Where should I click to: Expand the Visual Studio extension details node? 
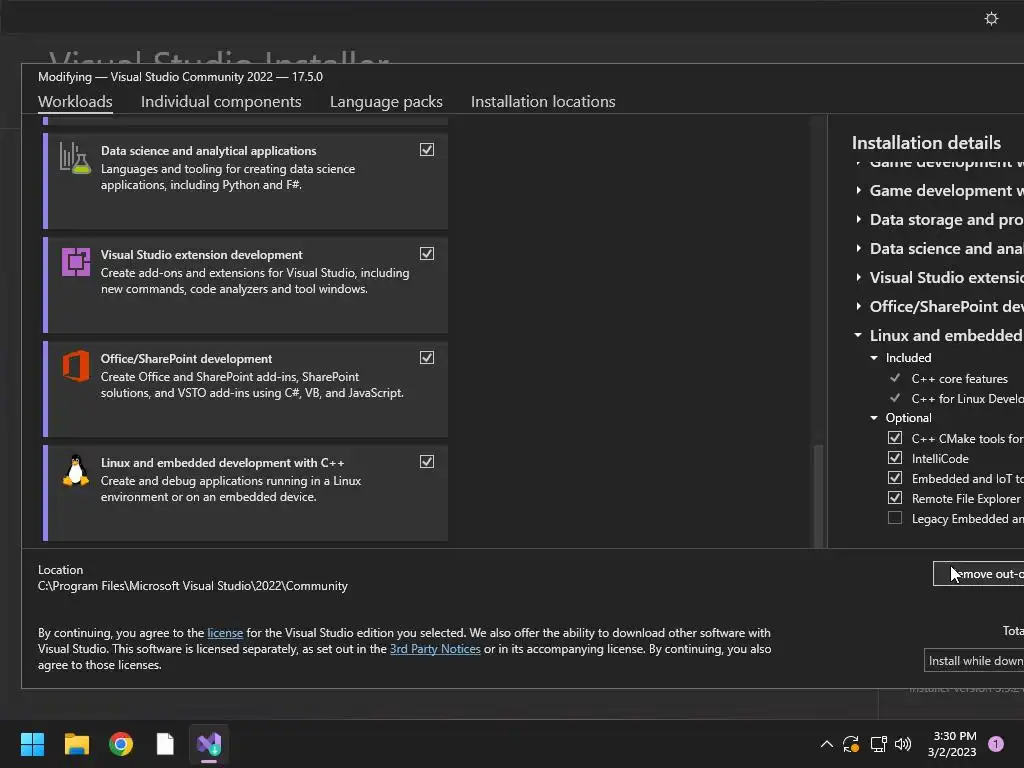click(x=859, y=278)
